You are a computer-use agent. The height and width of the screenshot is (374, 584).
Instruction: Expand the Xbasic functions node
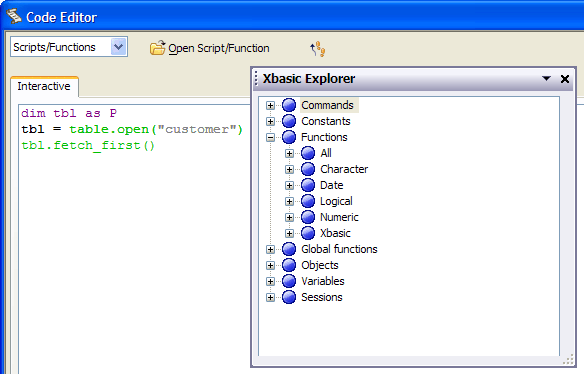point(289,234)
